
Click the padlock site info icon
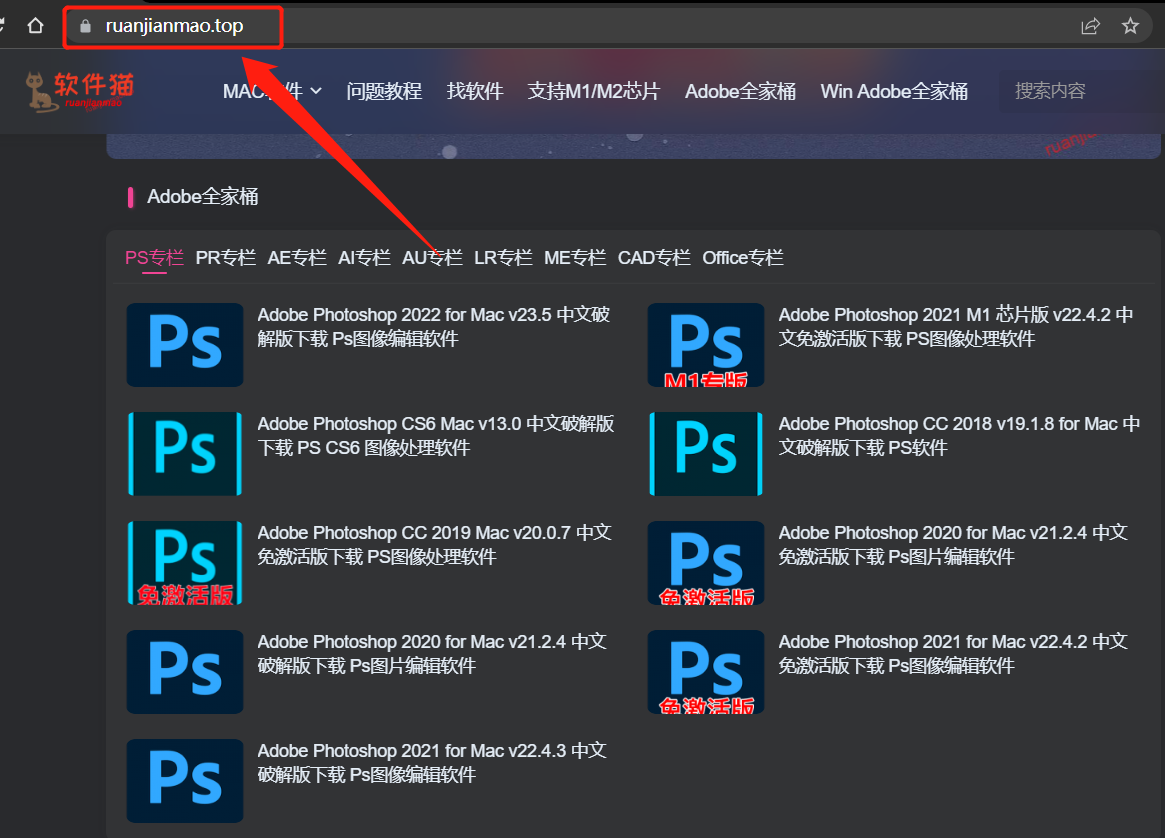pyautogui.click(x=85, y=26)
